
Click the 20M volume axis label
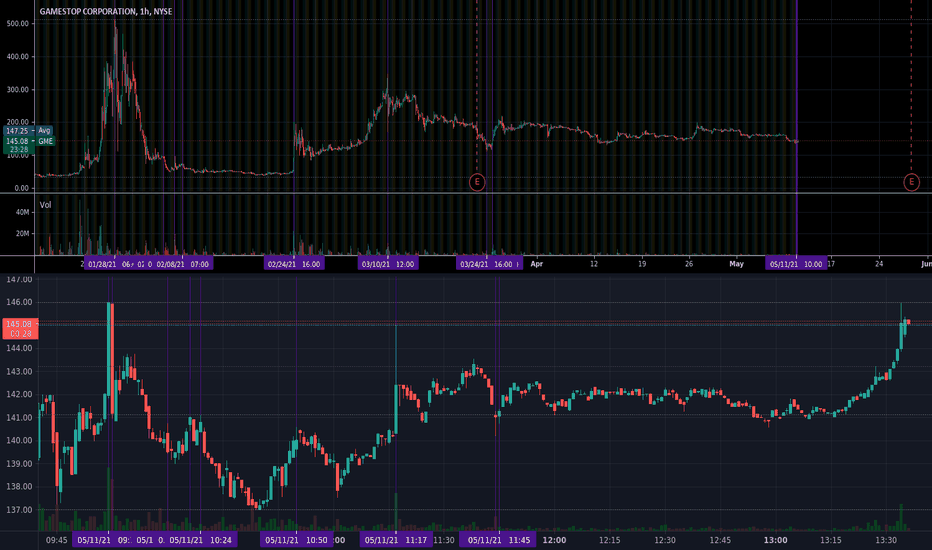click(23, 234)
